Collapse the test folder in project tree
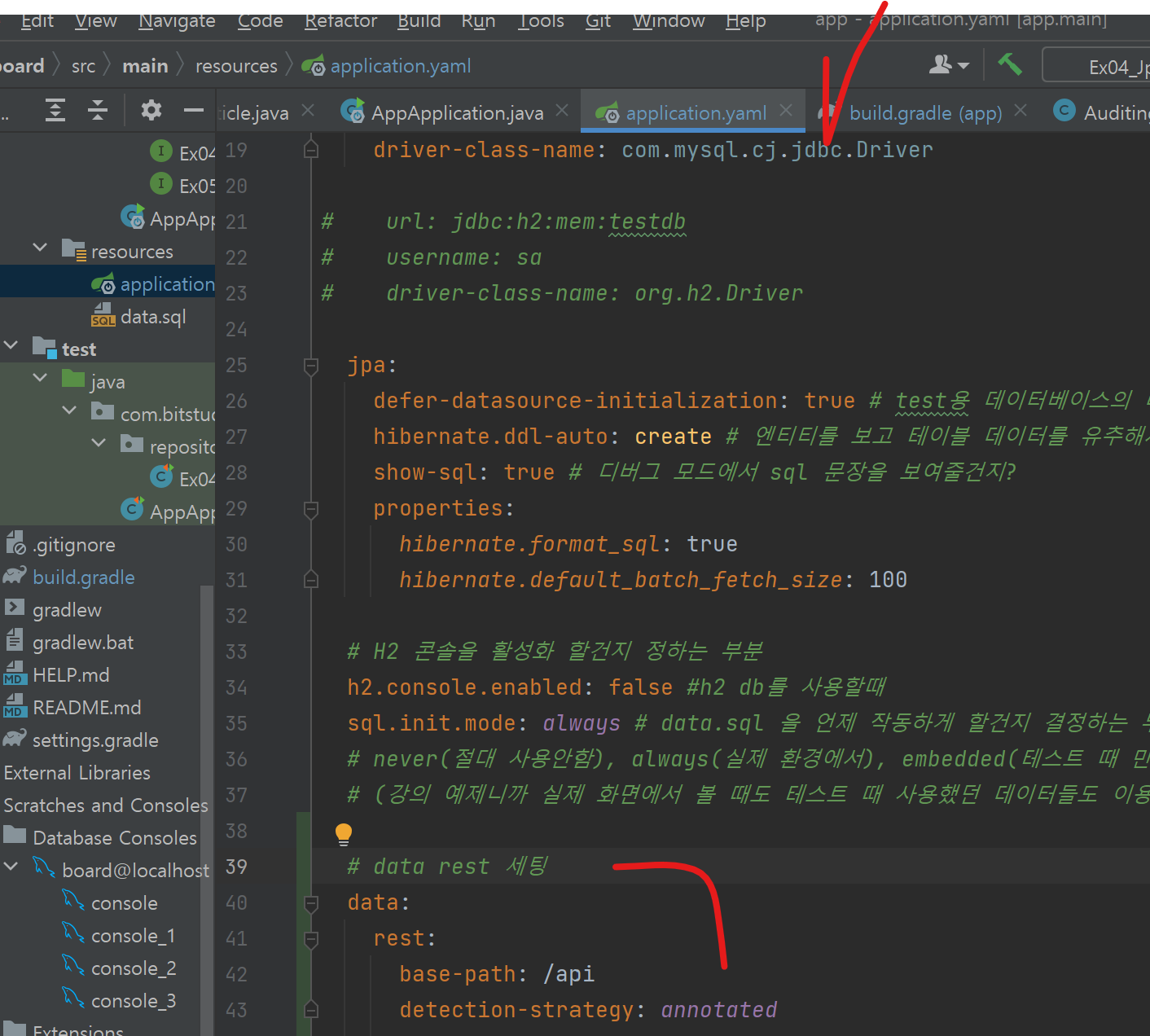The height and width of the screenshot is (1036, 1150). (x=11, y=346)
